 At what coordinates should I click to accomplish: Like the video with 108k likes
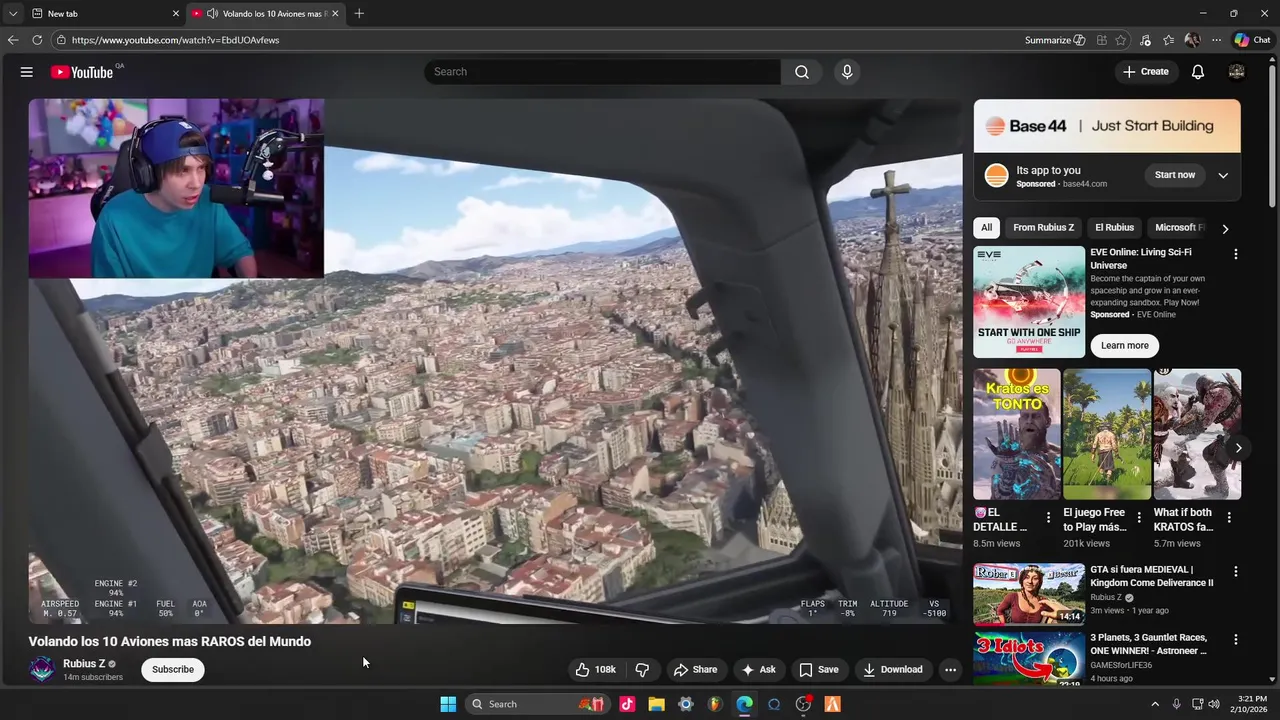point(596,670)
